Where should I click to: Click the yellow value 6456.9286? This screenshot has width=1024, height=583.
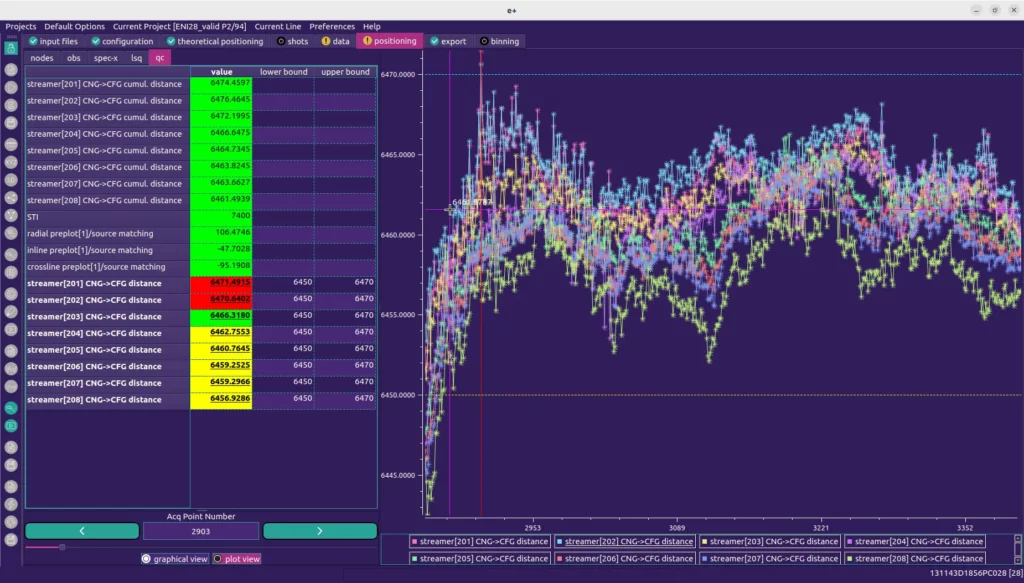221,400
